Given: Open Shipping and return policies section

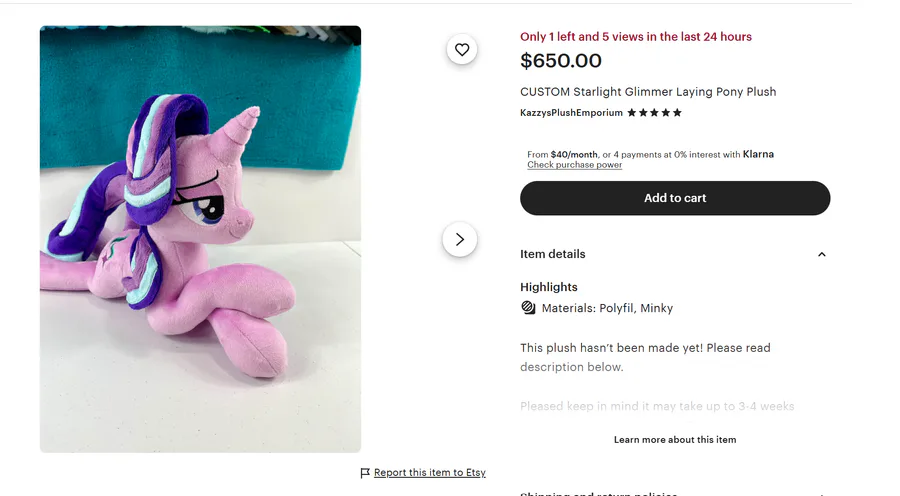Looking at the screenshot, I should [x=598, y=493].
